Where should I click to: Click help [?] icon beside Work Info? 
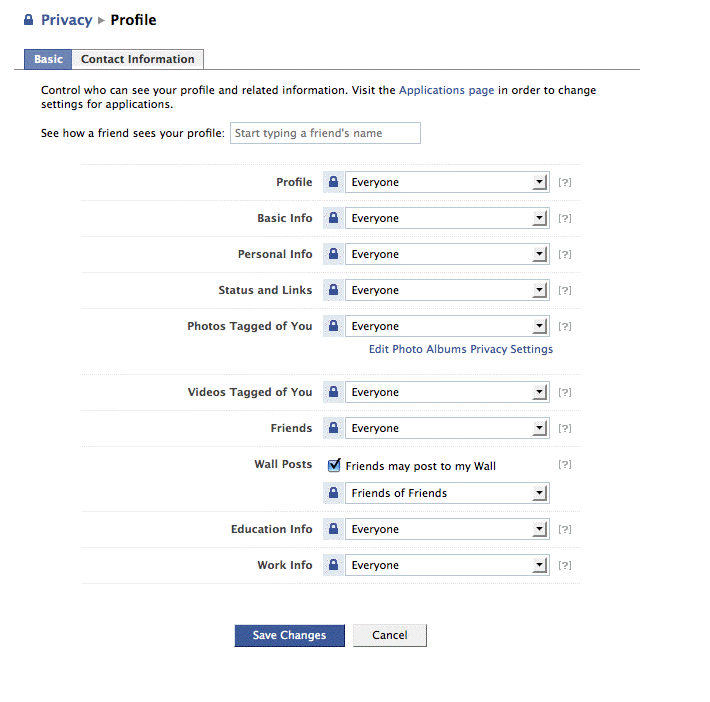[565, 566]
